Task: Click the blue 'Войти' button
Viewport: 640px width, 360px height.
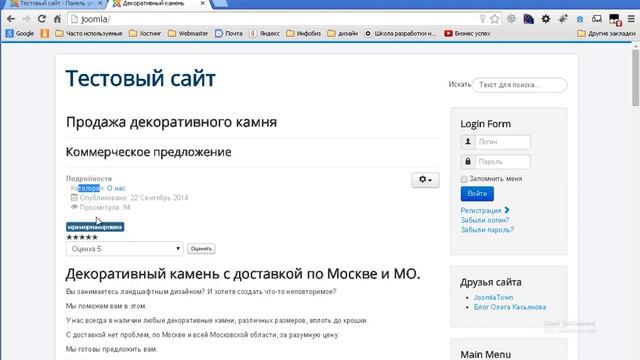Action: click(477, 193)
